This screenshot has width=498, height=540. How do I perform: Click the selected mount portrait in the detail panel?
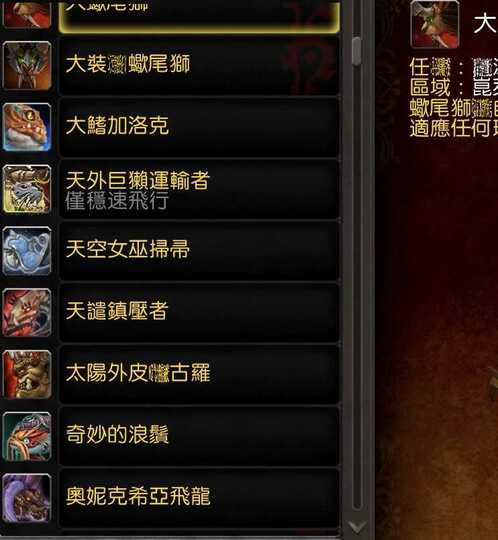(x=435, y=24)
